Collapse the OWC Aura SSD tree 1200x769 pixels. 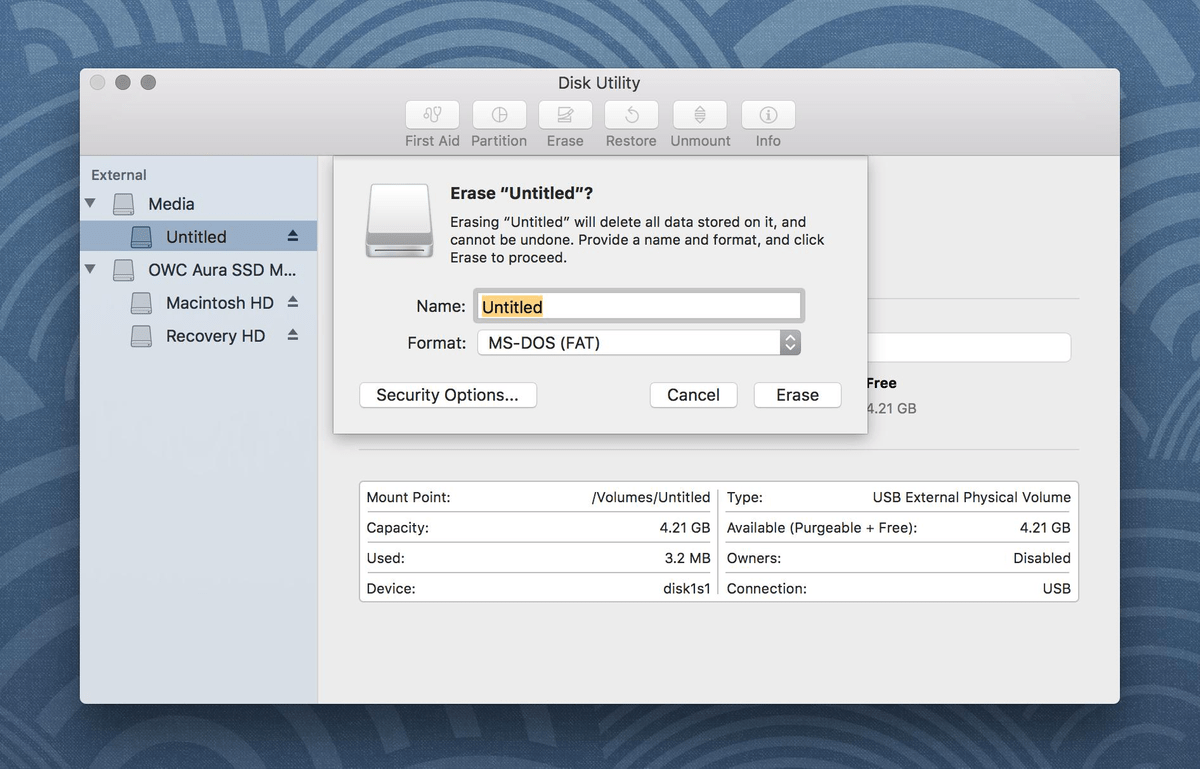[89, 269]
